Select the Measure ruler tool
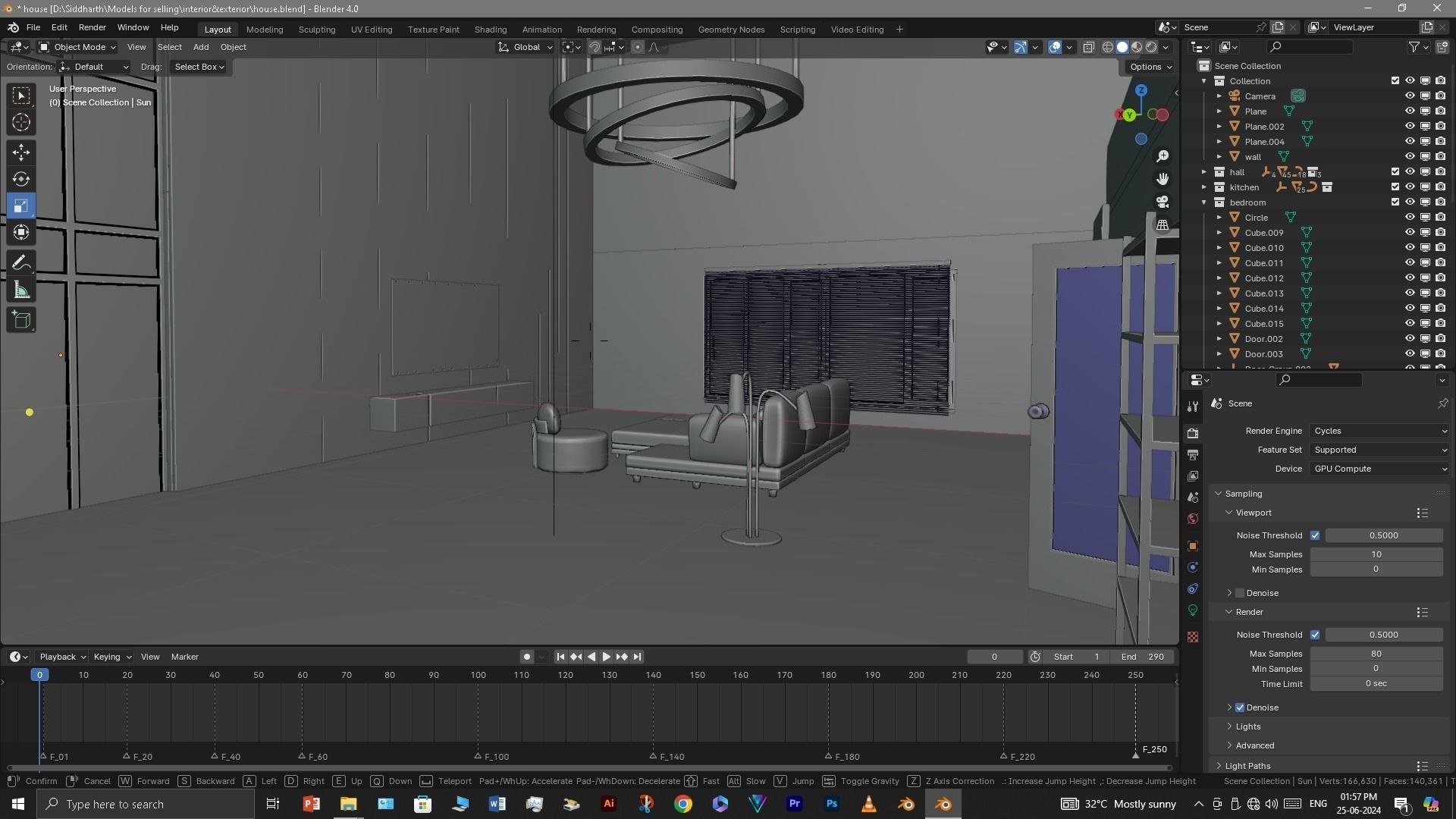 coord(21,290)
